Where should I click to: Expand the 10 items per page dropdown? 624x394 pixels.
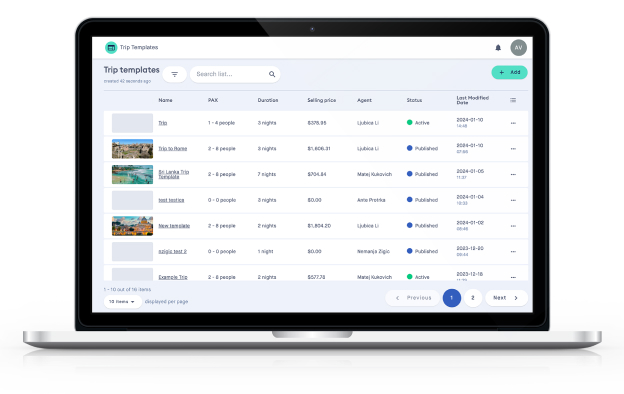(123, 302)
